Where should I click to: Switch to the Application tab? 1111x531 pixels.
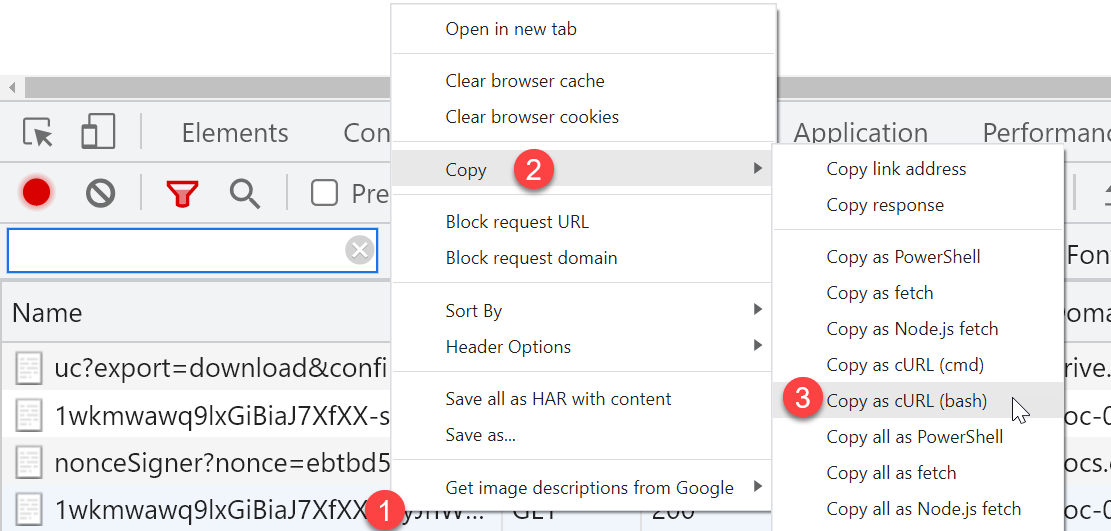(x=860, y=133)
